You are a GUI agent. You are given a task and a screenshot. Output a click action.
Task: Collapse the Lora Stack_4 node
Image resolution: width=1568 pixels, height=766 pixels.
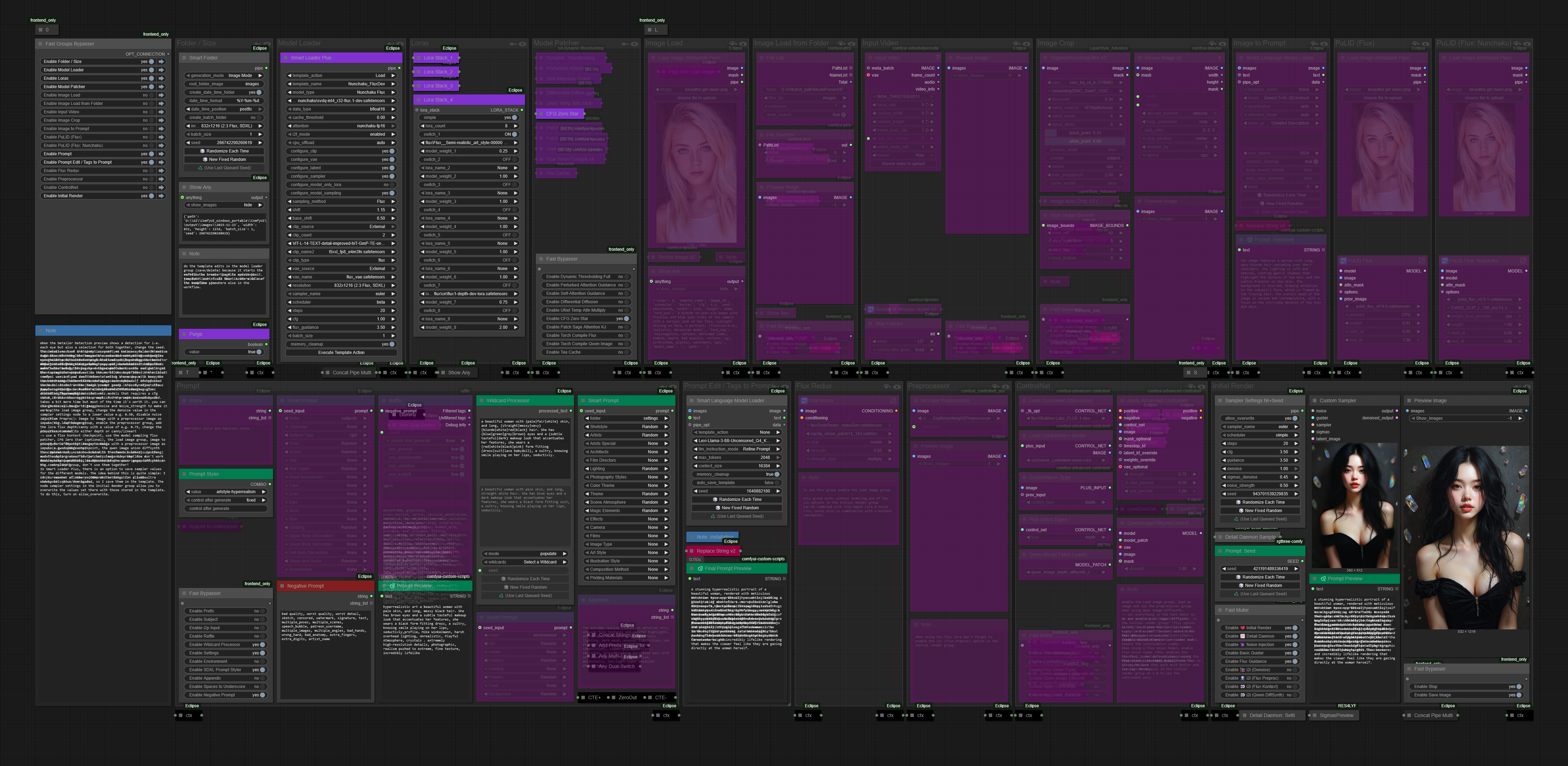[418, 100]
